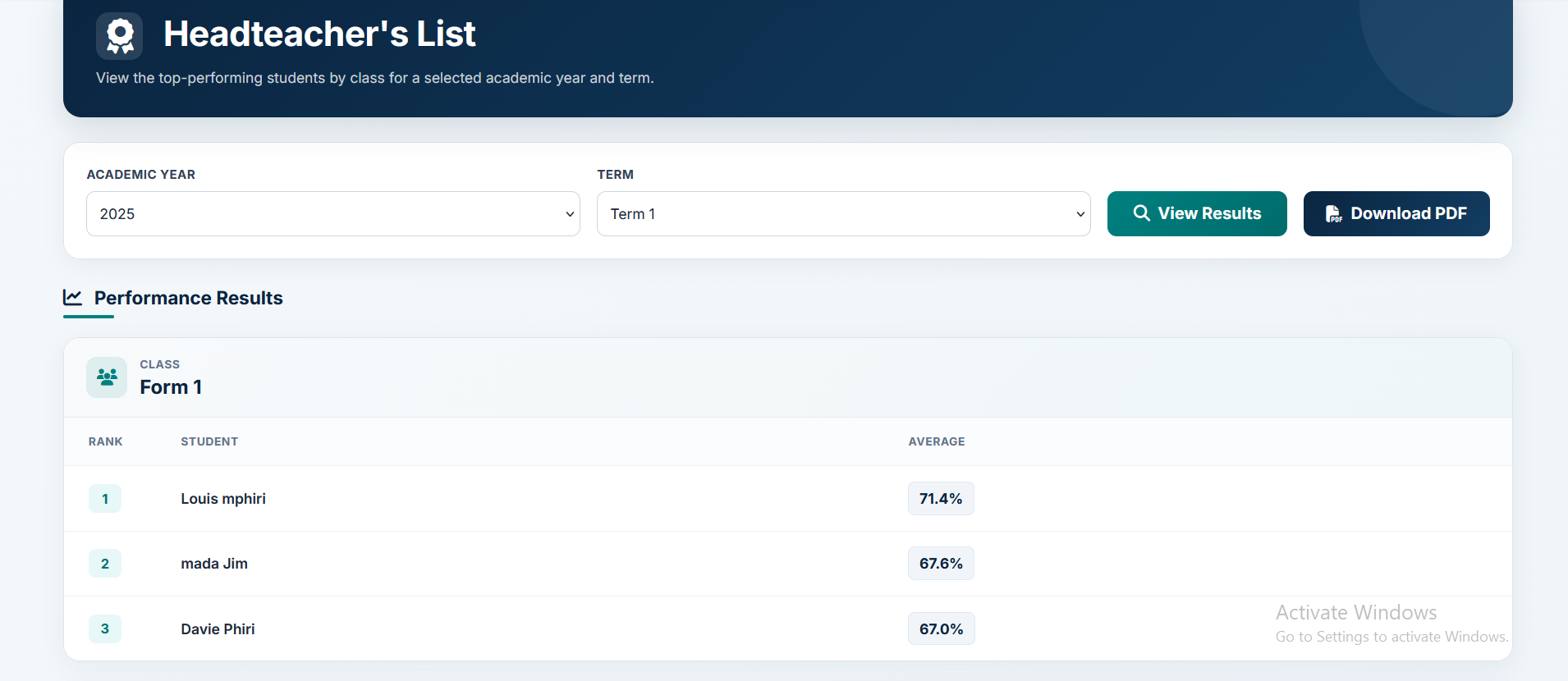Click the TERM field label
Viewport: 1568px width, 681px height.
click(616, 175)
